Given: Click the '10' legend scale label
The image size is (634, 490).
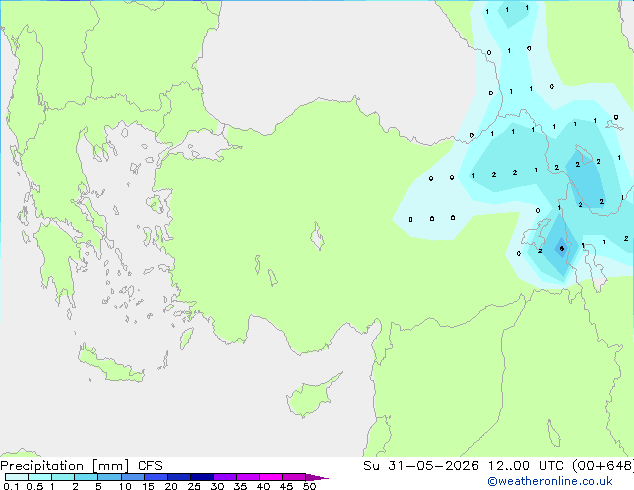Looking at the screenshot, I should [x=125, y=486].
